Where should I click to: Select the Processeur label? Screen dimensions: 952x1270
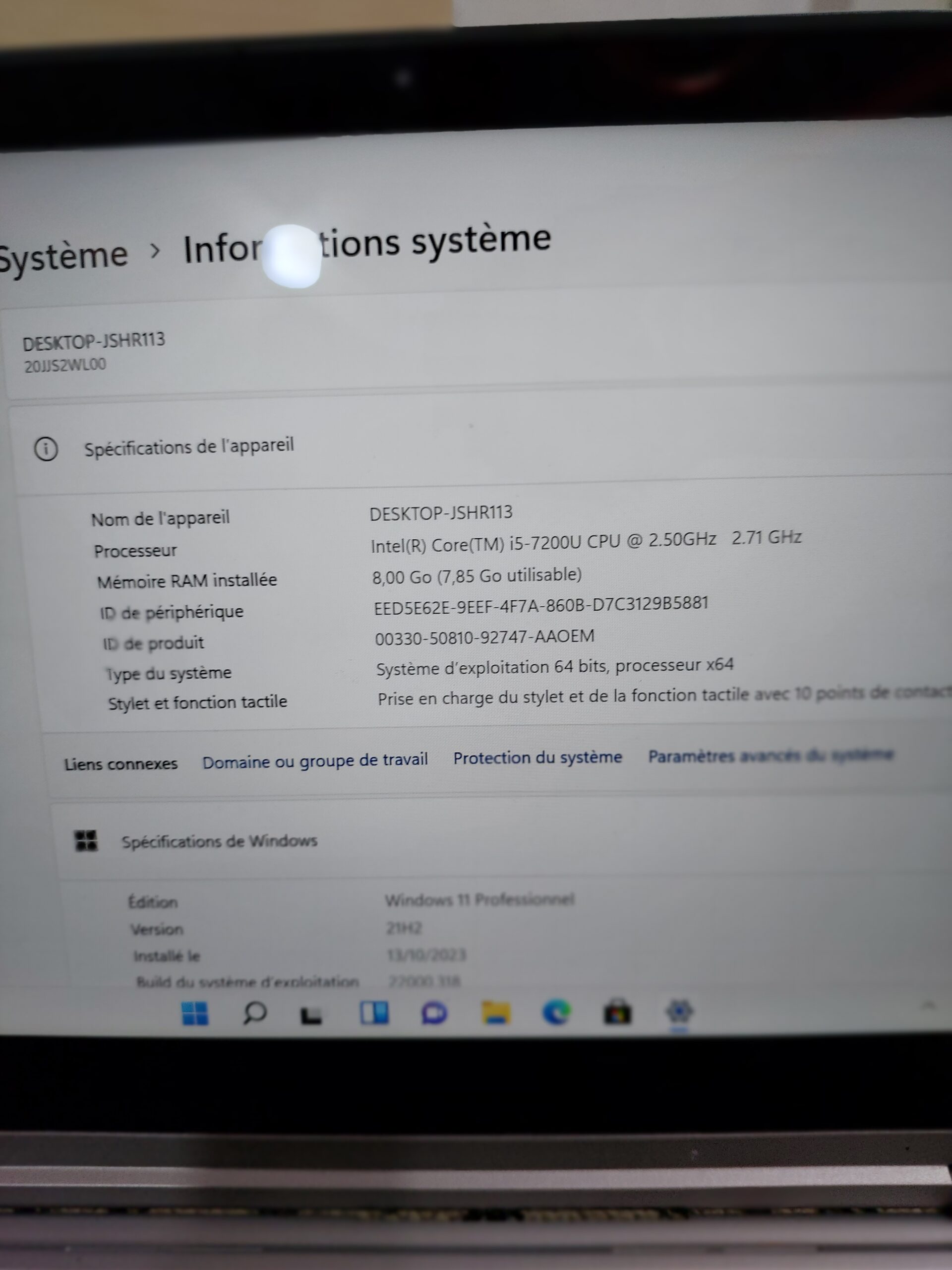pyautogui.click(x=135, y=551)
